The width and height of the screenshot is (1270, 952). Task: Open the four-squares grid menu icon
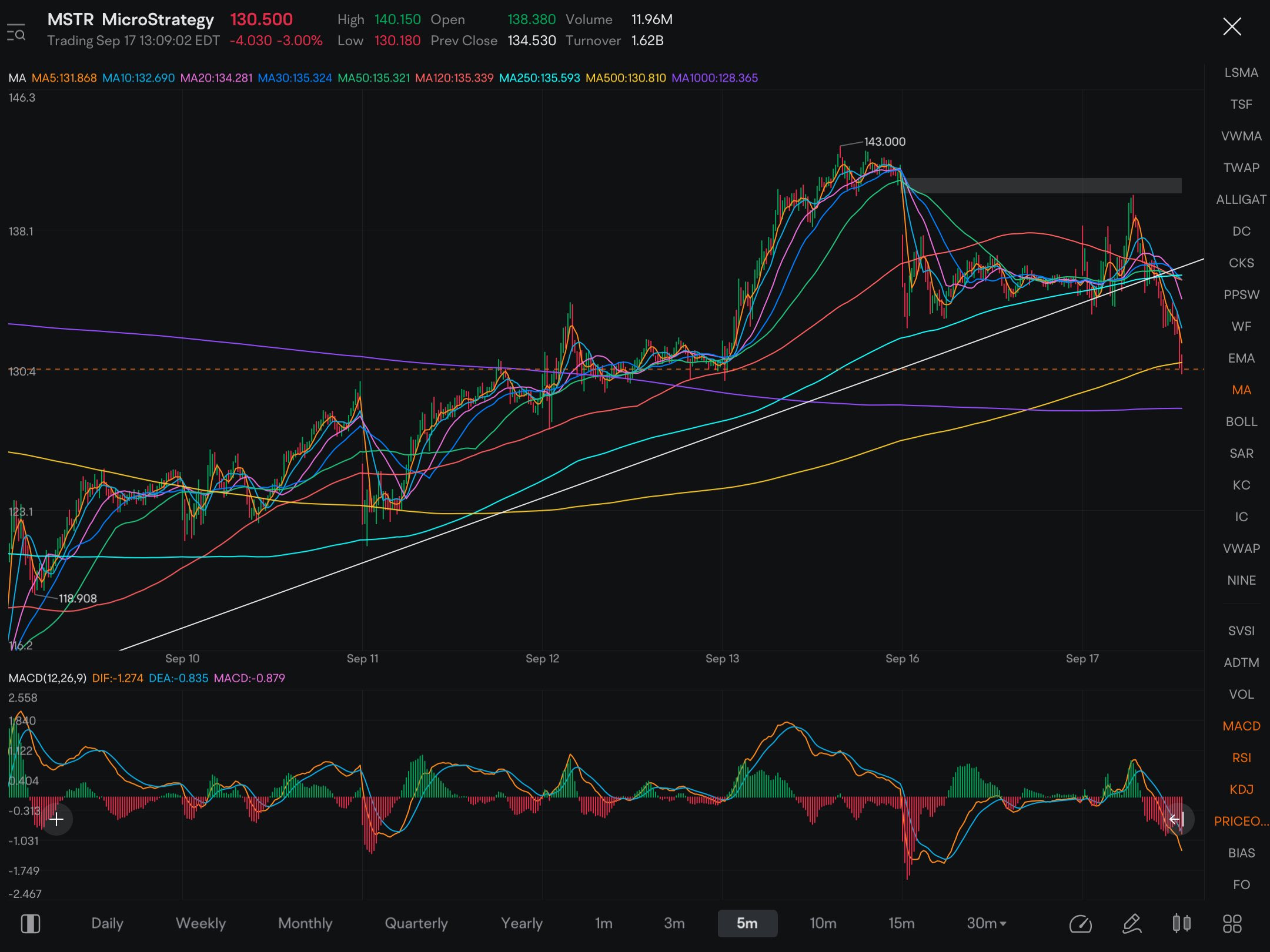[1232, 924]
